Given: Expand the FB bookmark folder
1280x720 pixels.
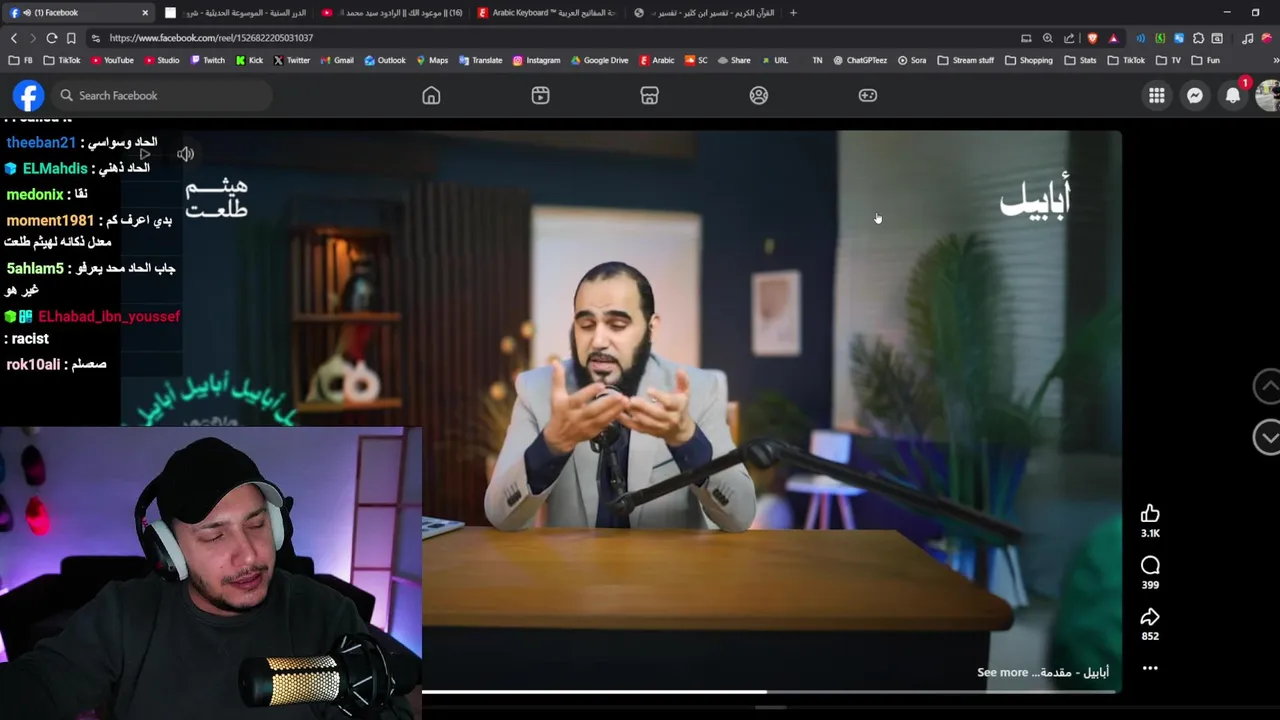Looking at the screenshot, I should pyautogui.click(x=21, y=60).
